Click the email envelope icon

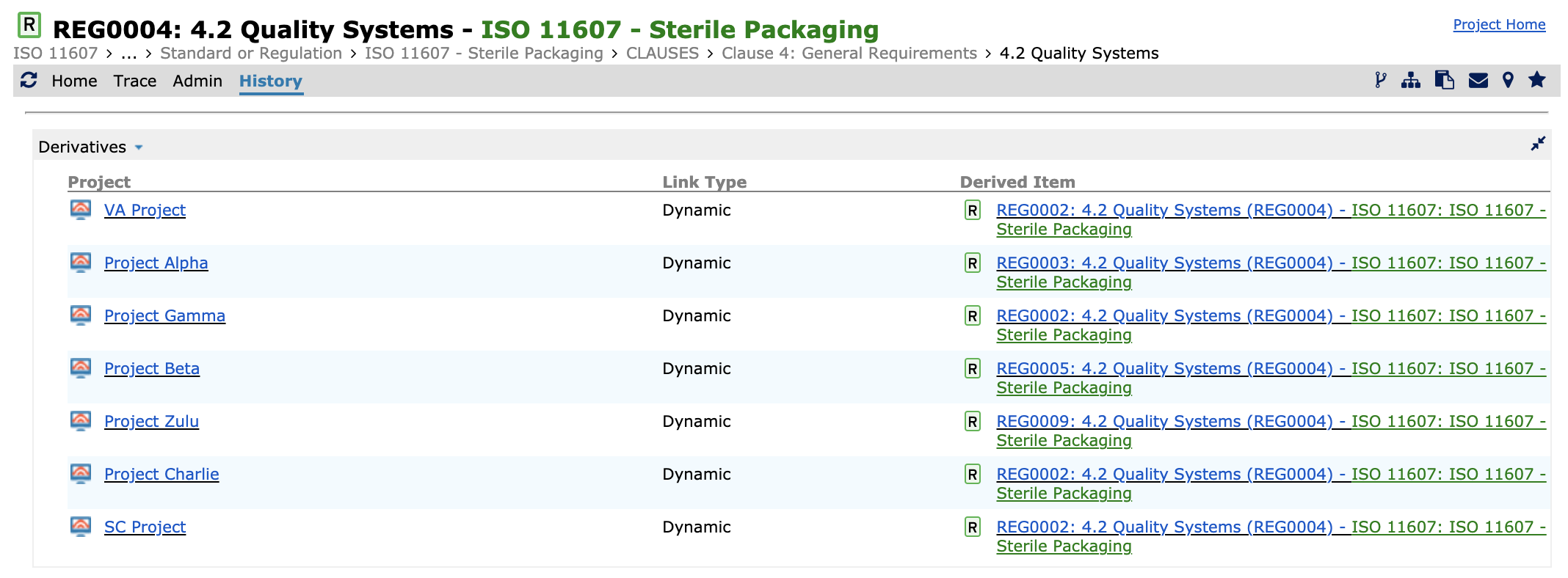(1478, 81)
